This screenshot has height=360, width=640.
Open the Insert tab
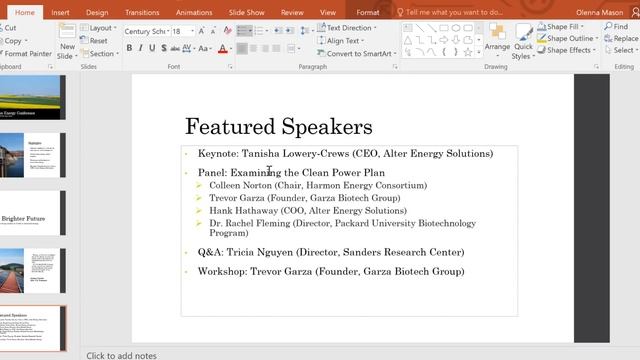tap(60, 13)
